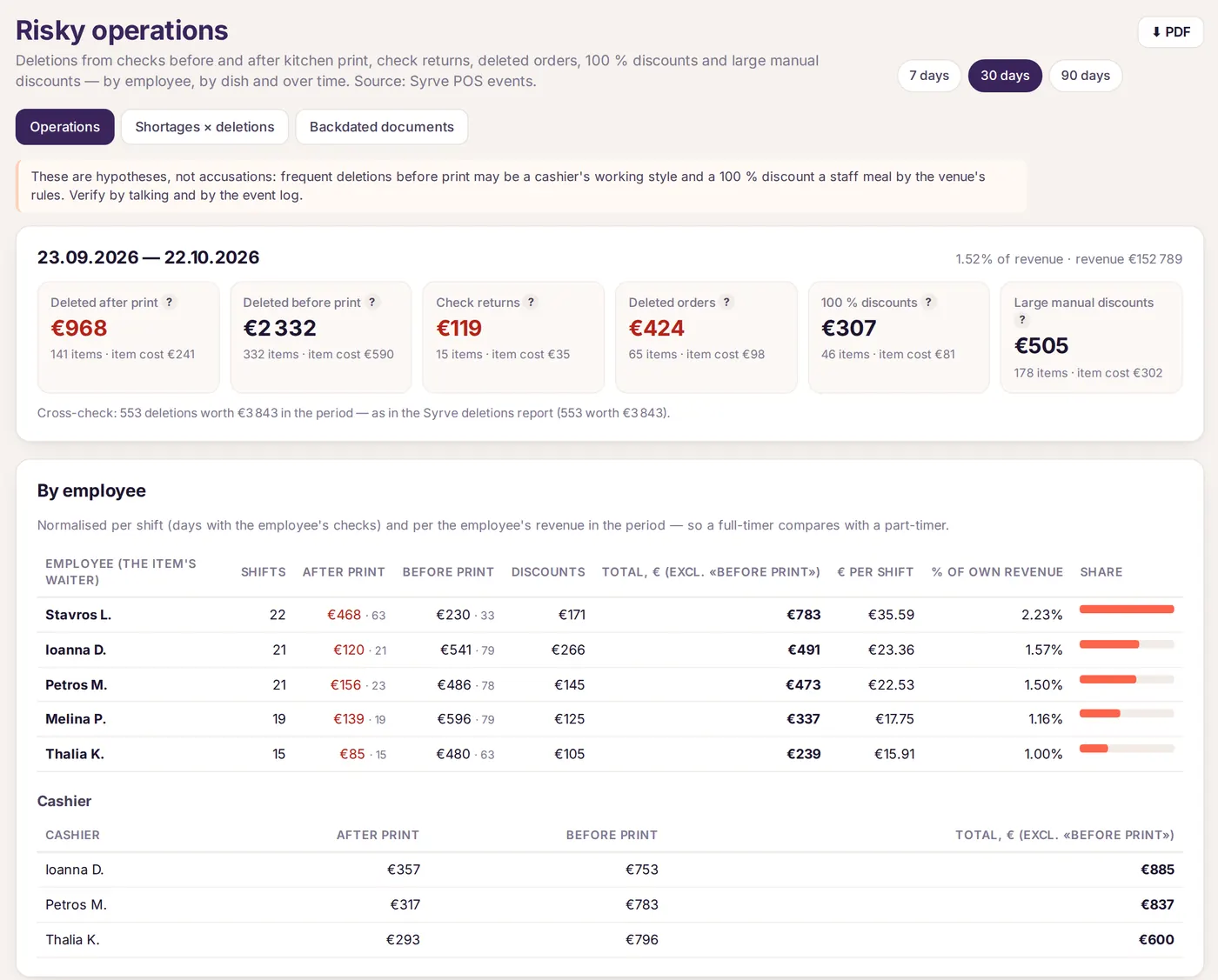The height and width of the screenshot is (980, 1218).
Task: Open help icon for Deleted after print
Action: point(170,302)
